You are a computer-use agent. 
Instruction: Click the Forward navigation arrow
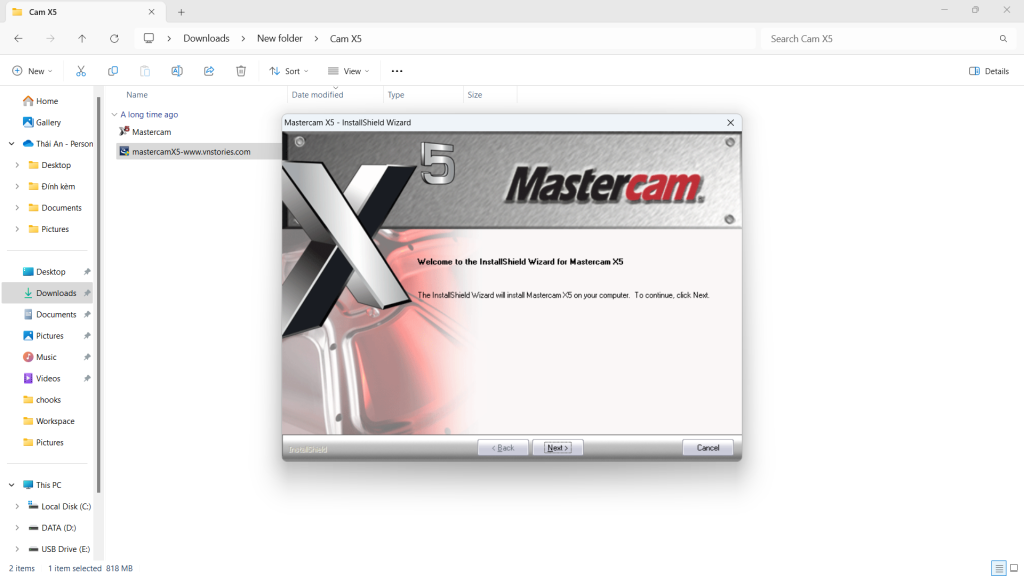pos(50,39)
